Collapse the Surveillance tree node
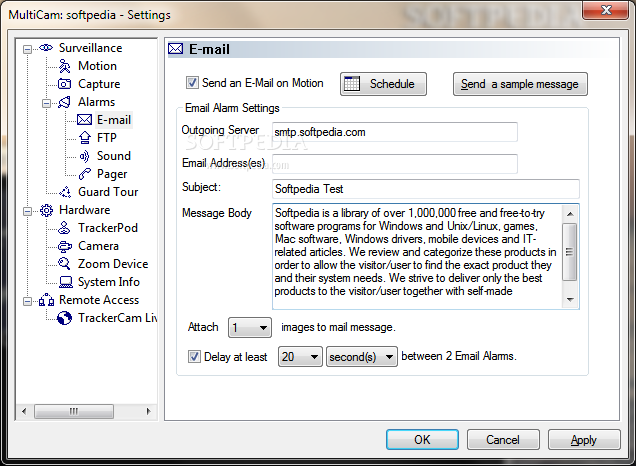 click(x=28, y=49)
